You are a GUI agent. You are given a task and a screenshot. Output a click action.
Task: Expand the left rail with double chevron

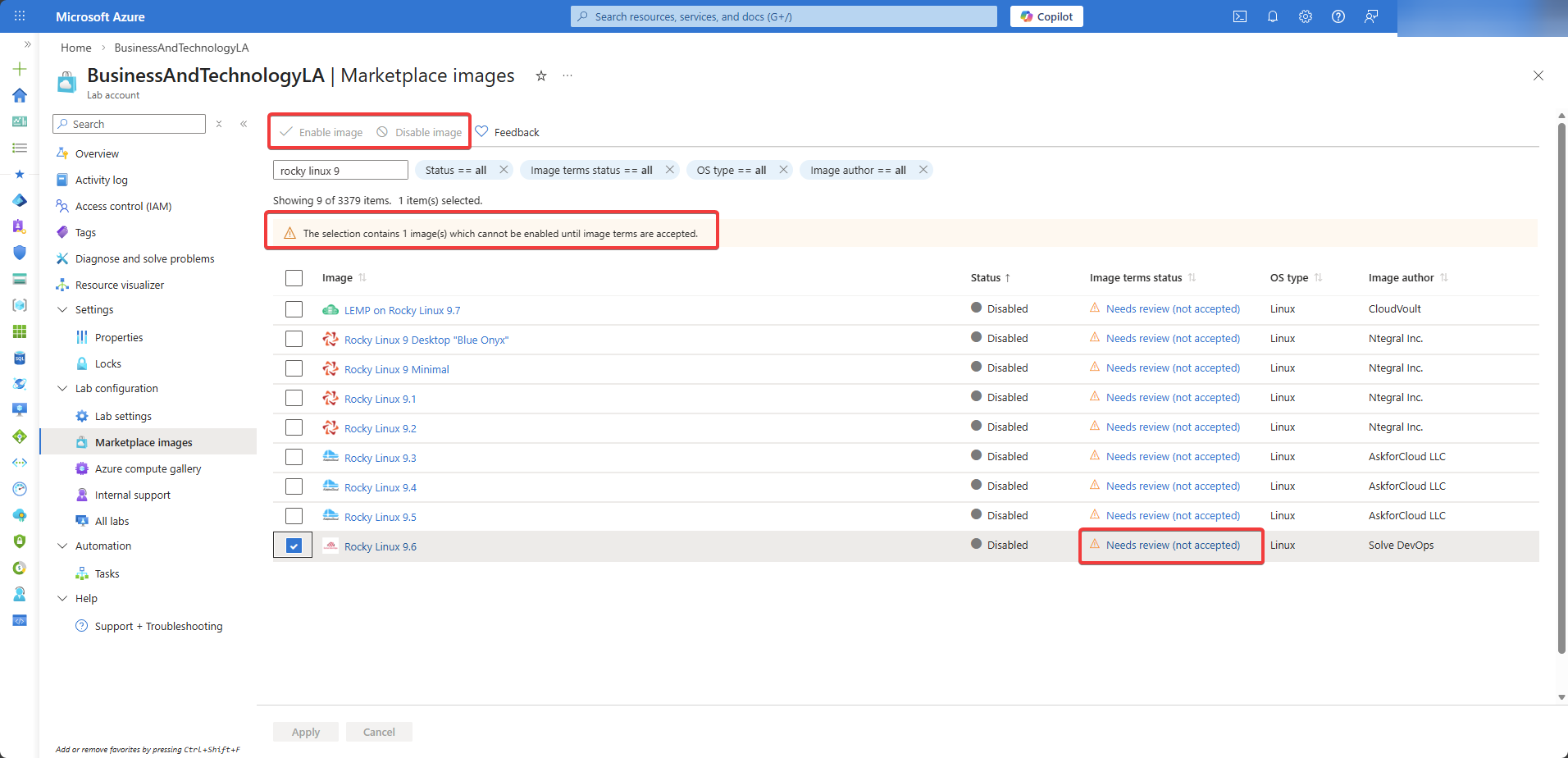(x=27, y=44)
